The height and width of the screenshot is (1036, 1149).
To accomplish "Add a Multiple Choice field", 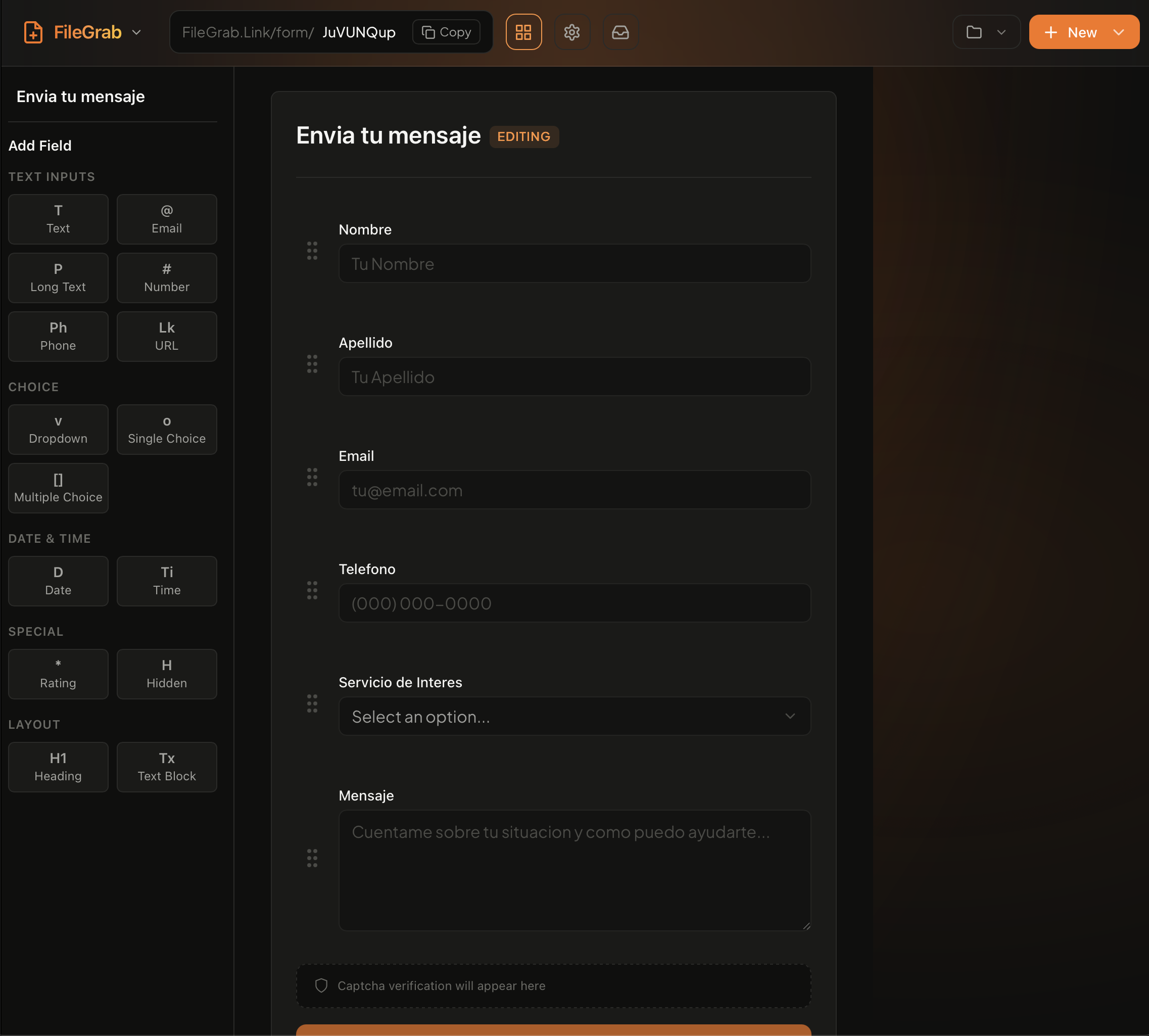I will coord(58,488).
